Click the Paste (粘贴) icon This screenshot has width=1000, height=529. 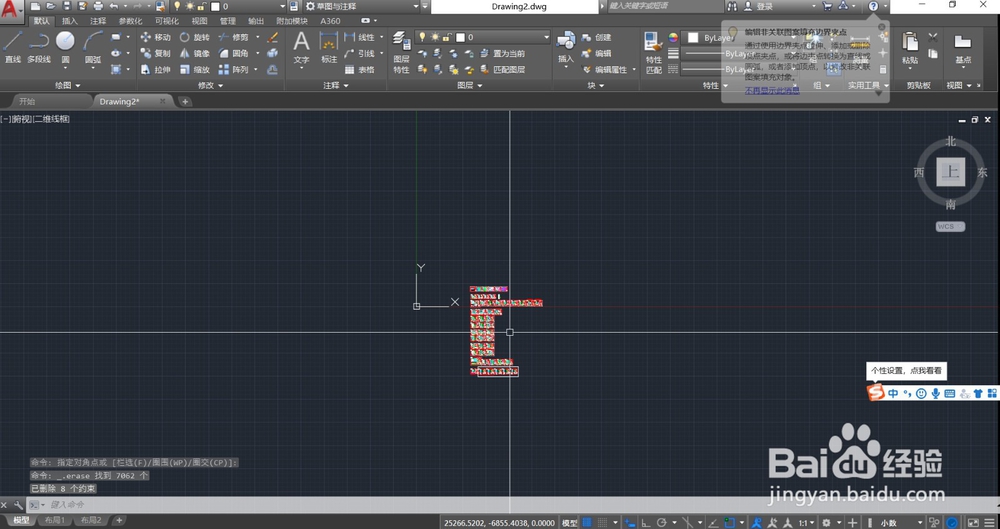(910, 48)
